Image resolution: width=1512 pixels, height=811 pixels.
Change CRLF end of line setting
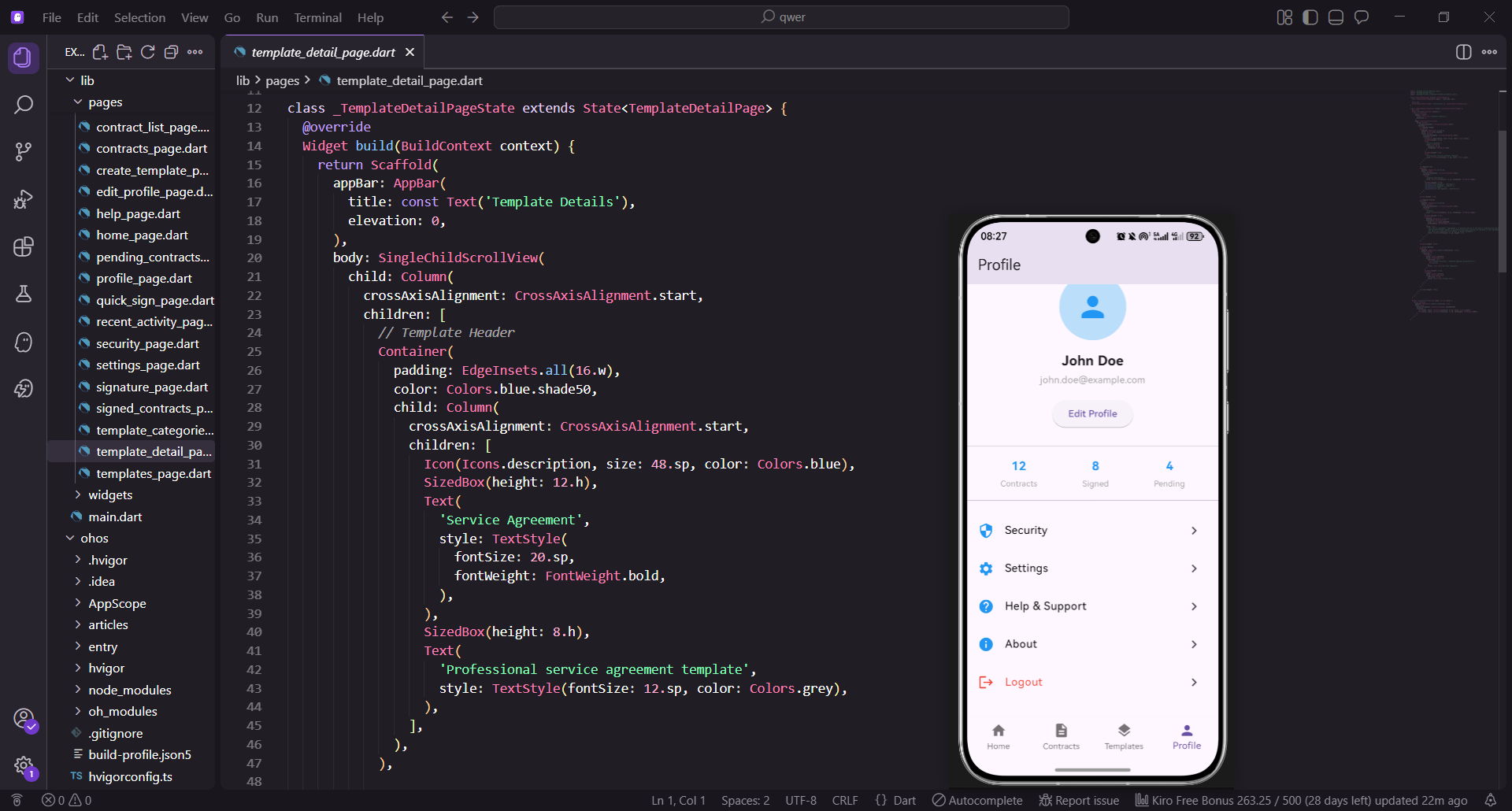[845, 800]
